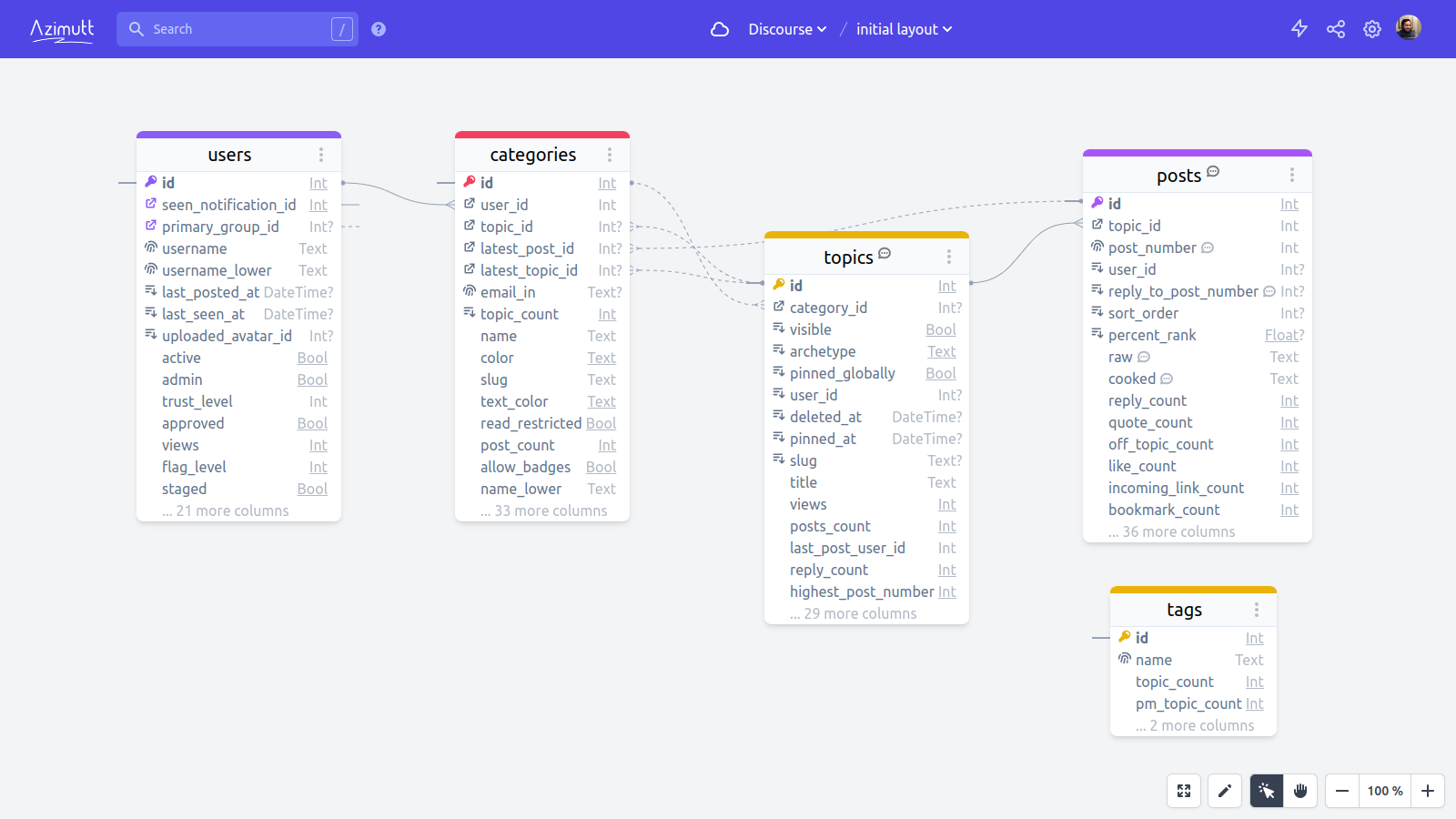Screen dimensions: 1456x819
Task: Click the share diagram icon
Action: [1335, 28]
